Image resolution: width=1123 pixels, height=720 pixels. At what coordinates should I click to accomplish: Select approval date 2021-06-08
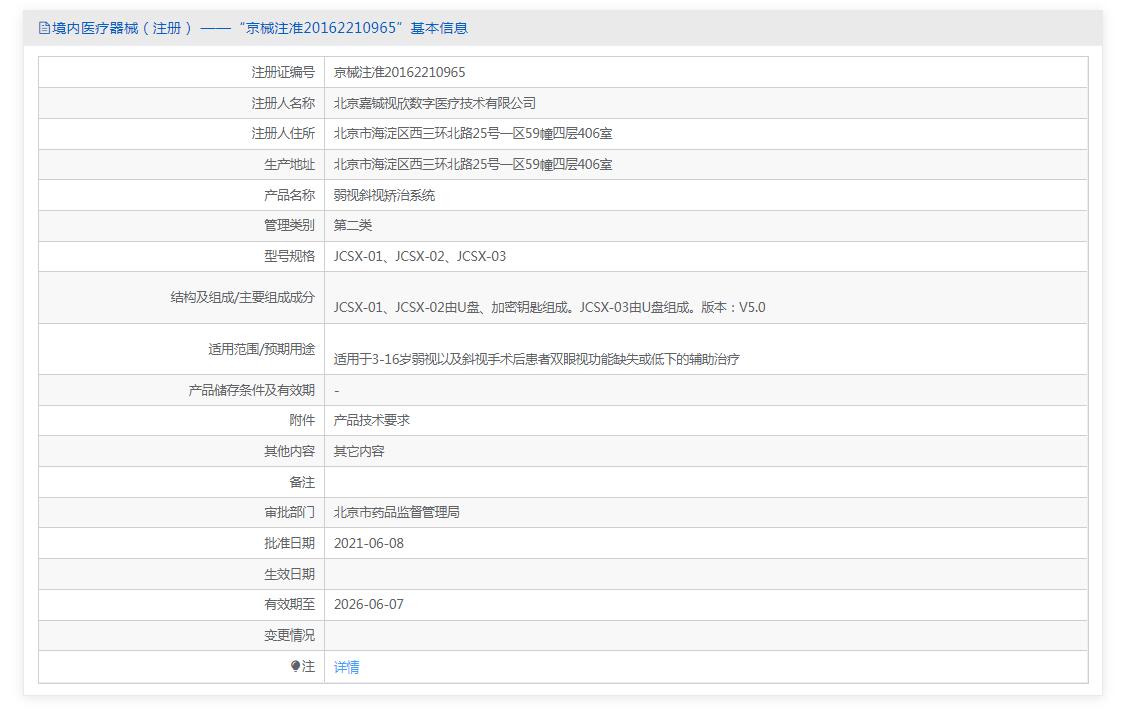point(369,543)
